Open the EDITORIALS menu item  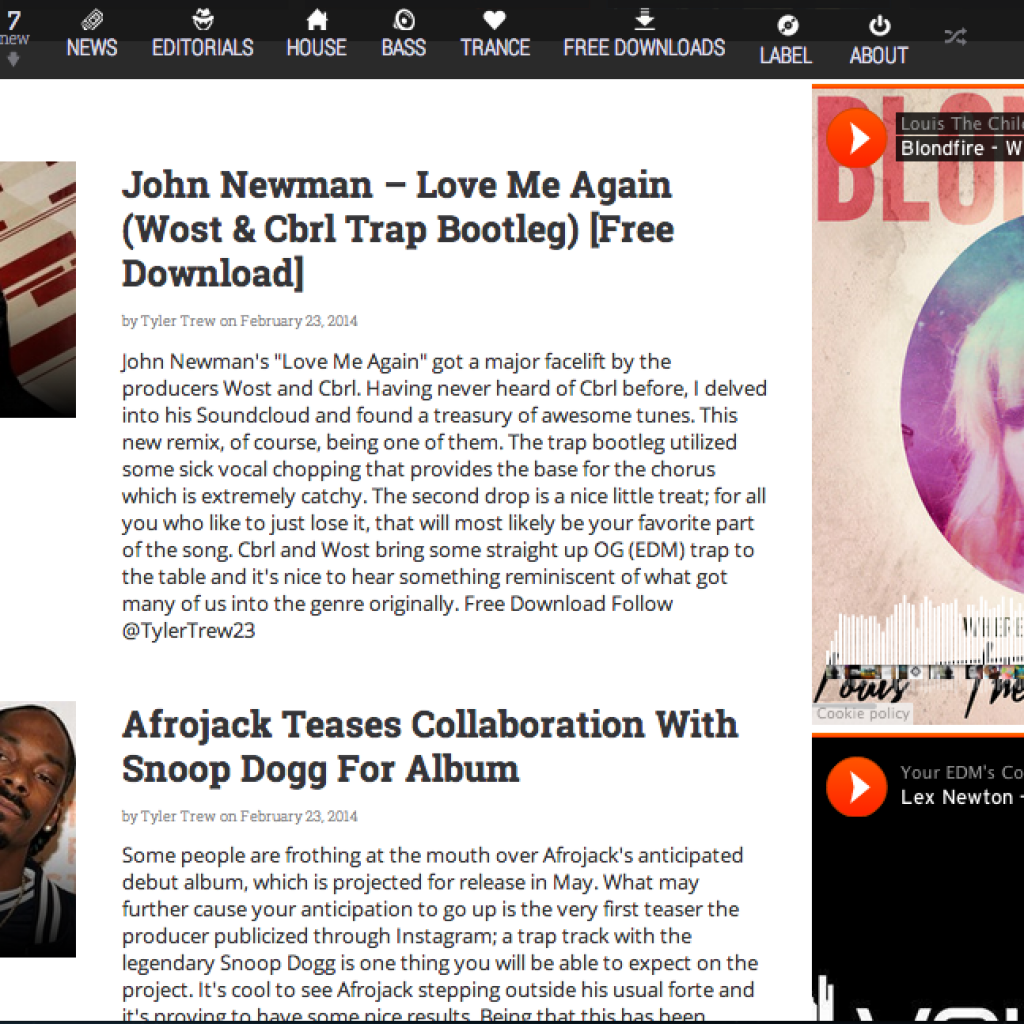(x=203, y=47)
